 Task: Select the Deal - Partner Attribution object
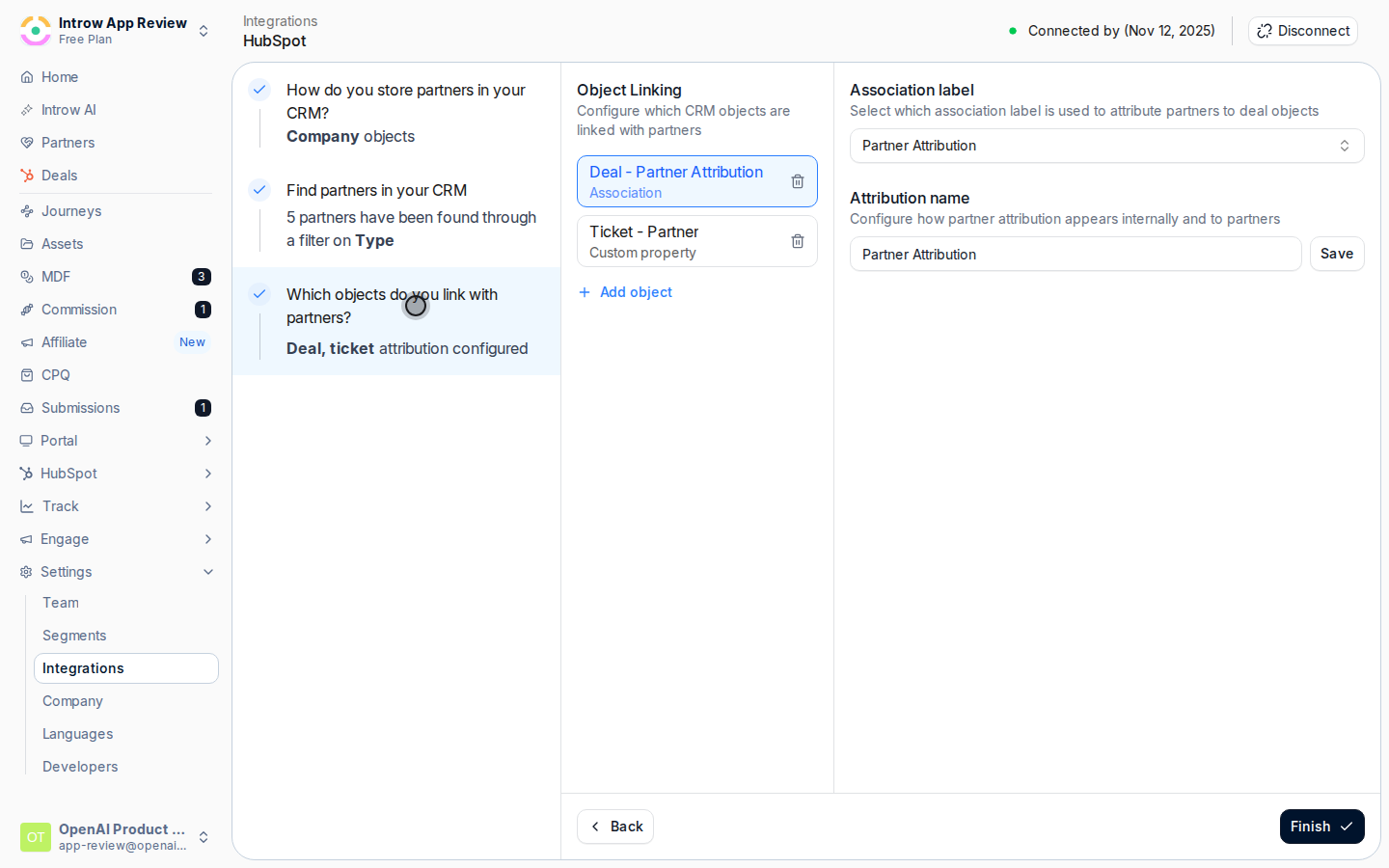697,181
